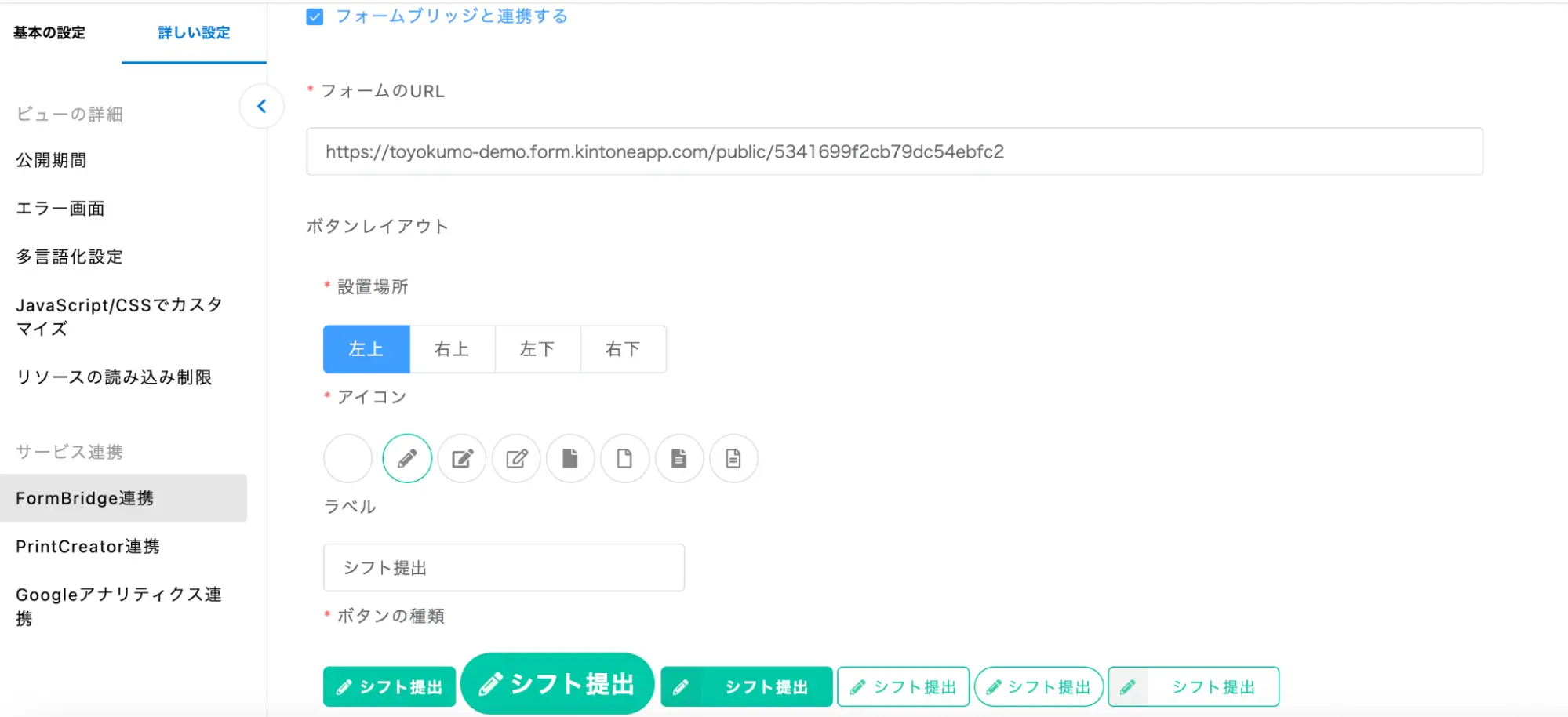This screenshot has height=717, width=1568.
Task: Select FormBridge連携 in sidebar
Action: click(x=123, y=498)
